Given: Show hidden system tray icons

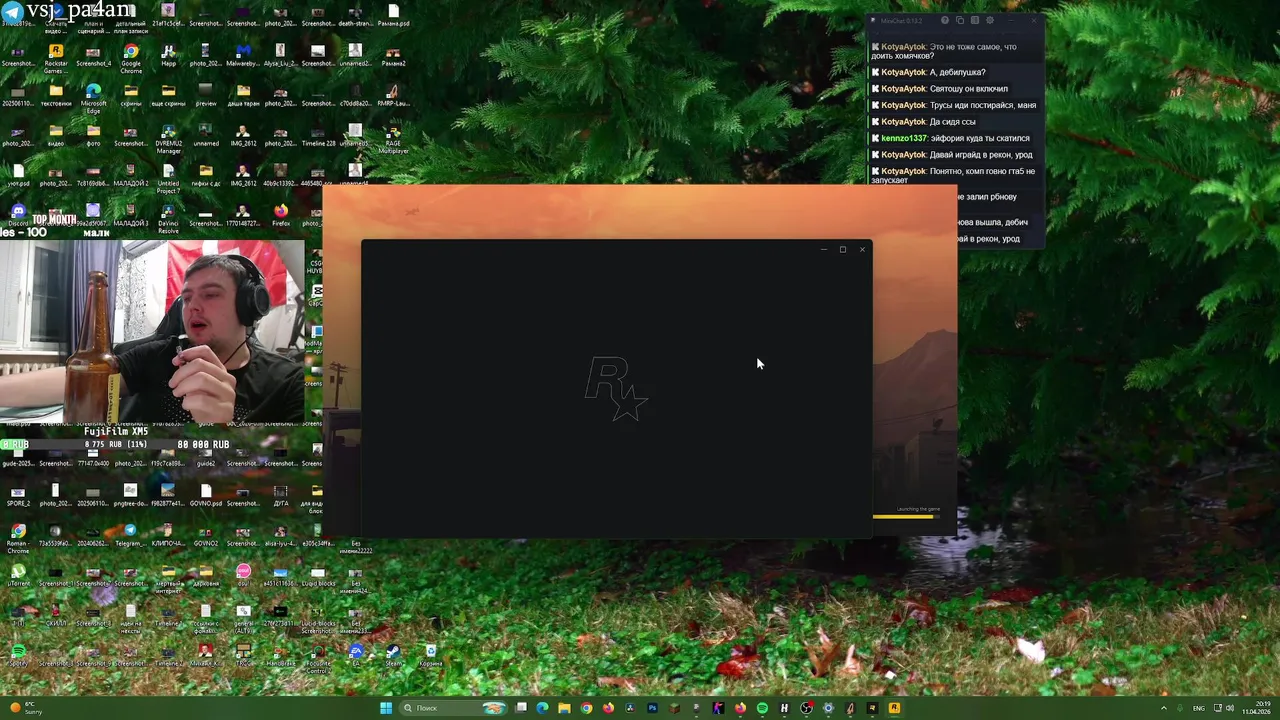Looking at the screenshot, I should 1163,708.
